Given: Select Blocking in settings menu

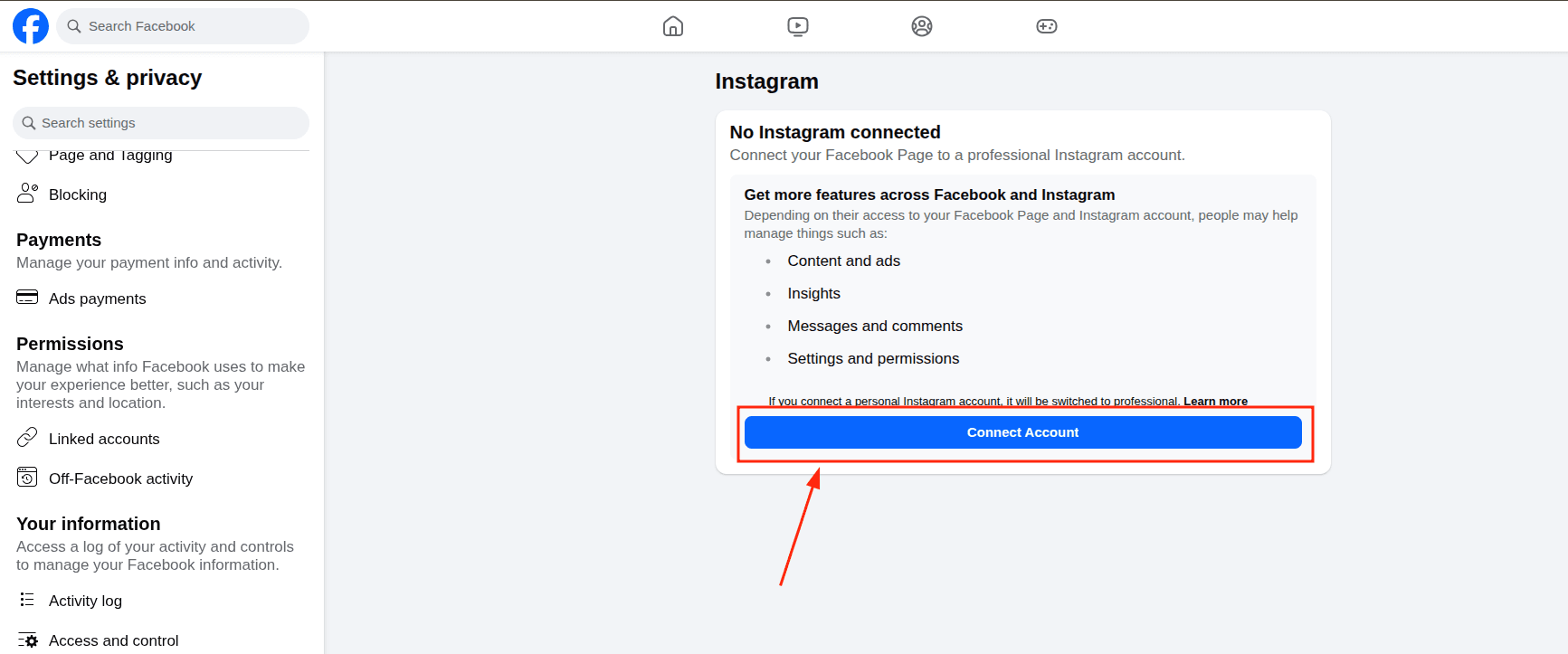Looking at the screenshot, I should (x=78, y=194).
